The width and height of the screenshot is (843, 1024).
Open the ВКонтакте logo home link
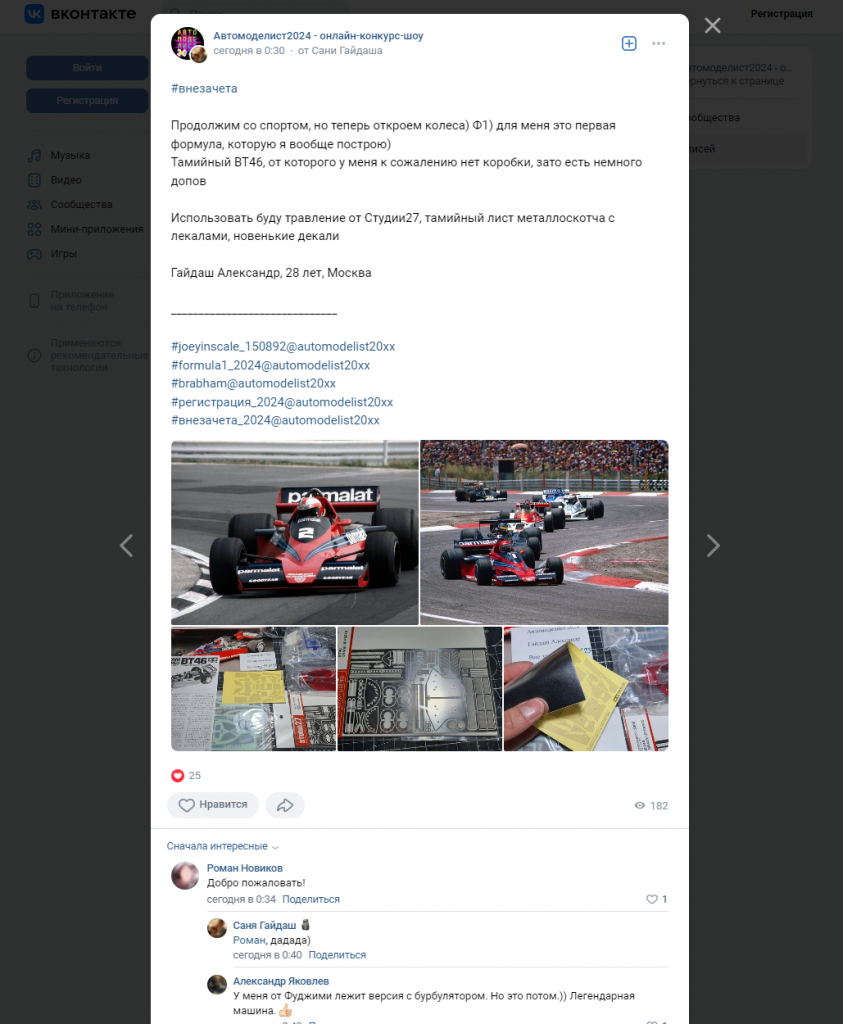coord(80,13)
